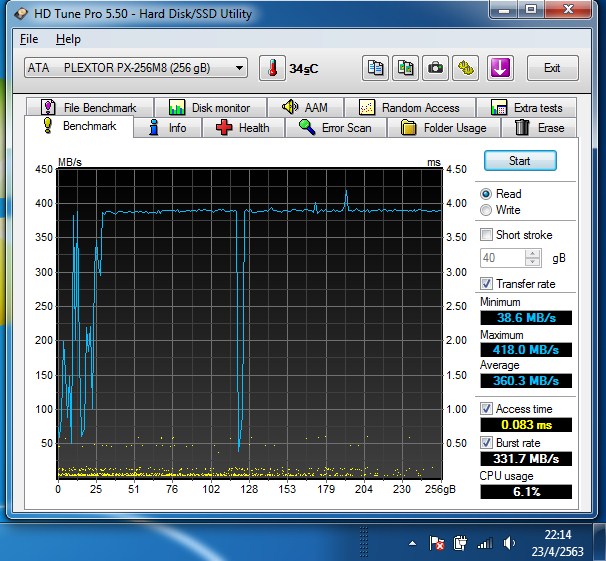Click the temperature thermometer icon
606x561 pixels.
271,68
